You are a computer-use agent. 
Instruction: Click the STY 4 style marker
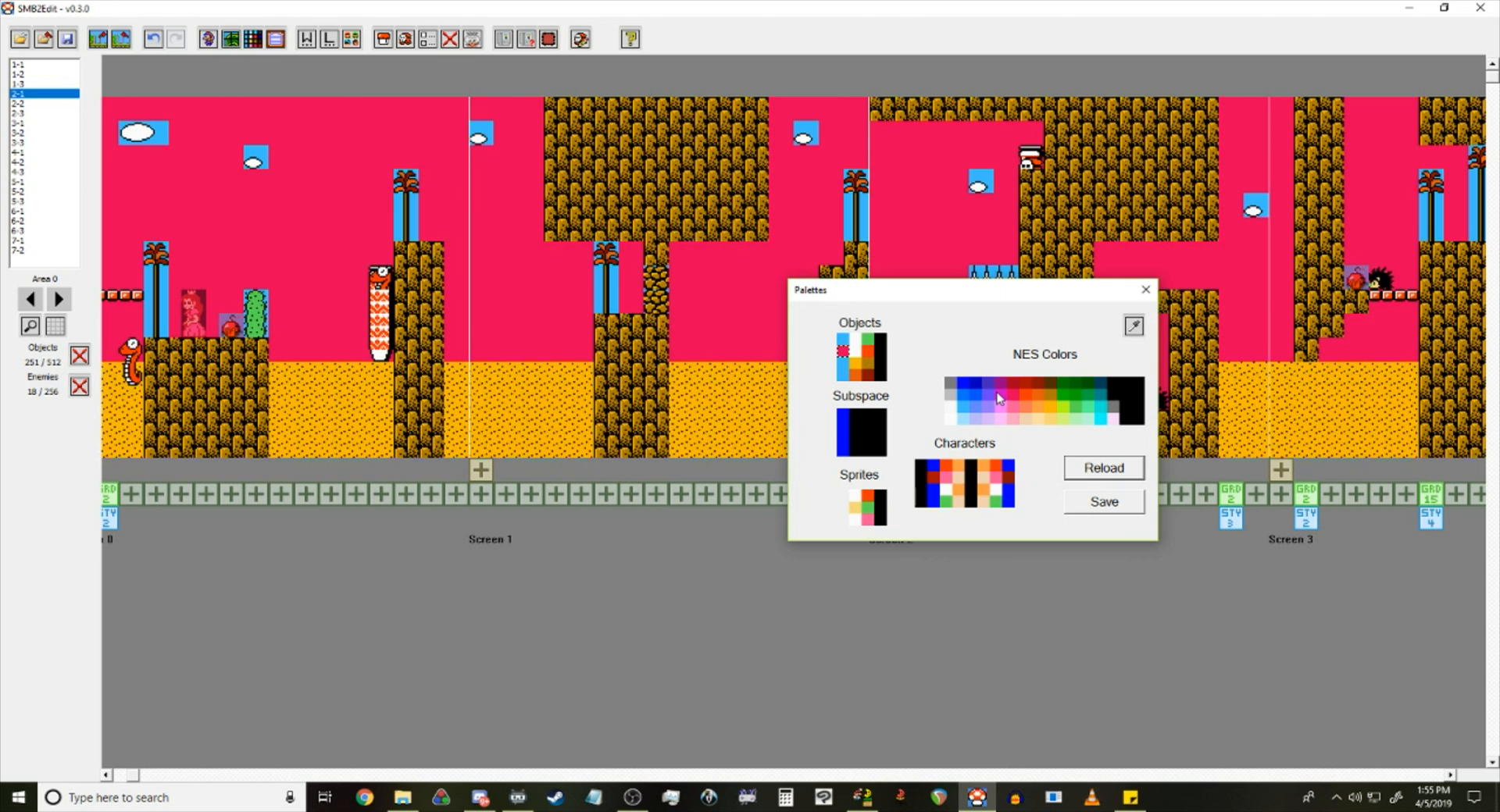[1430, 518]
